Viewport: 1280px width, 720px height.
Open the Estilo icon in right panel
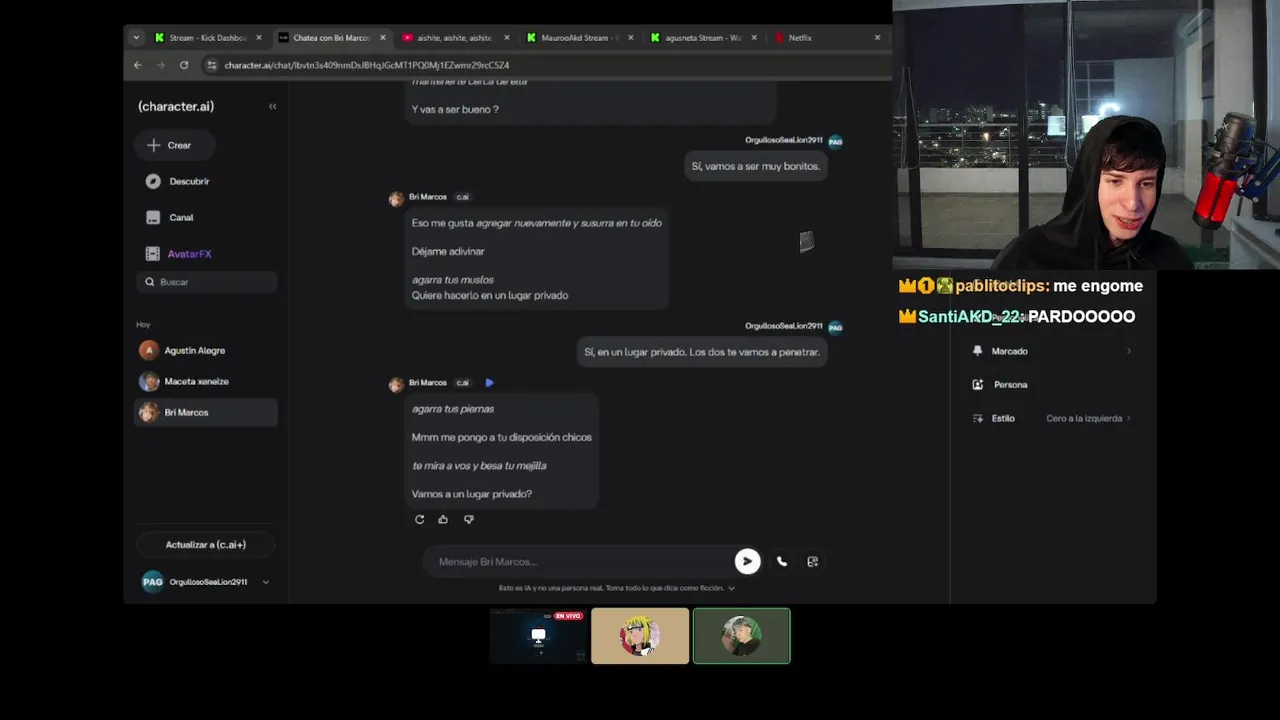(978, 418)
